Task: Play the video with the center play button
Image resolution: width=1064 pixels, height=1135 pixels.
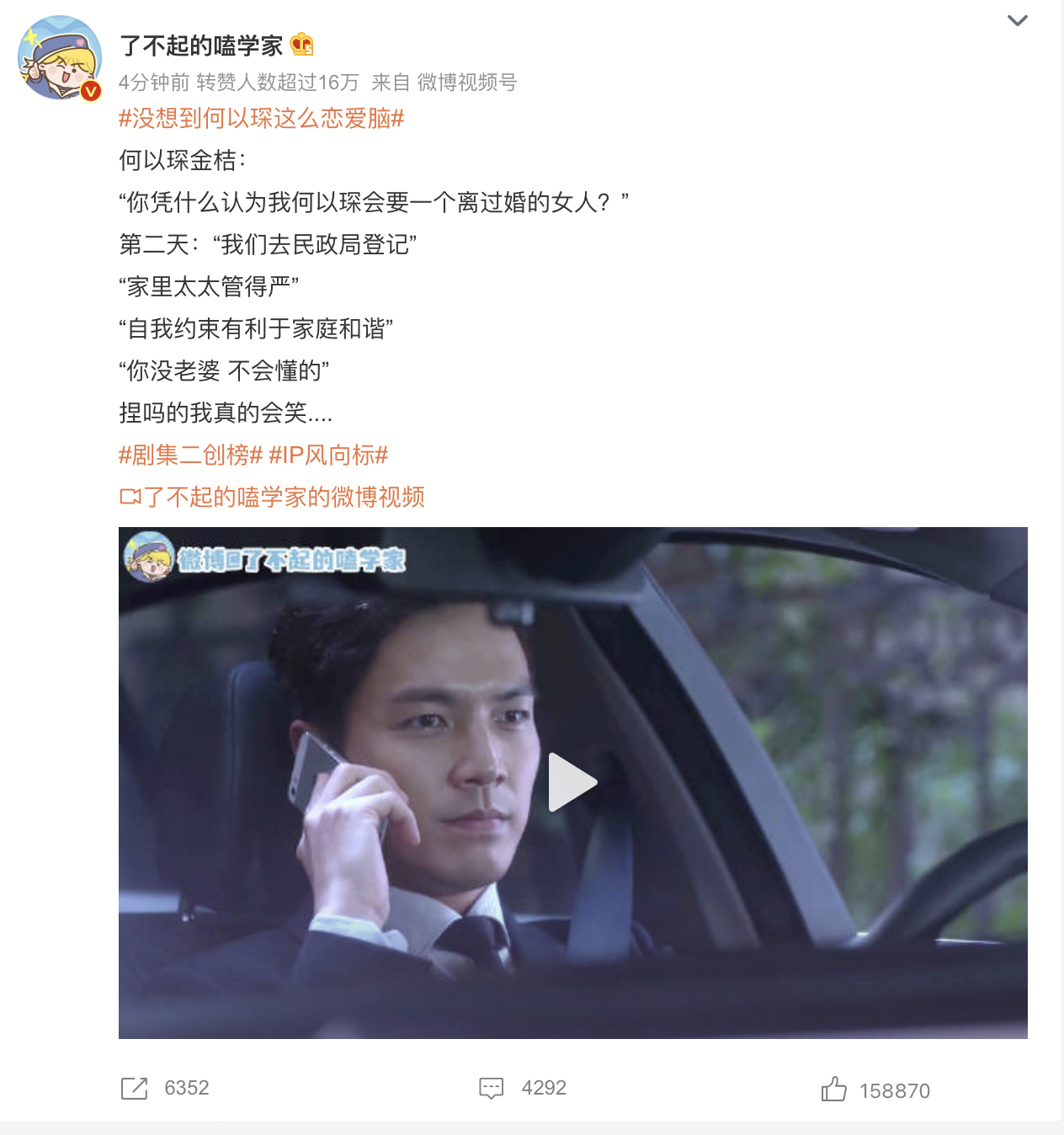Action: tap(572, 782)
